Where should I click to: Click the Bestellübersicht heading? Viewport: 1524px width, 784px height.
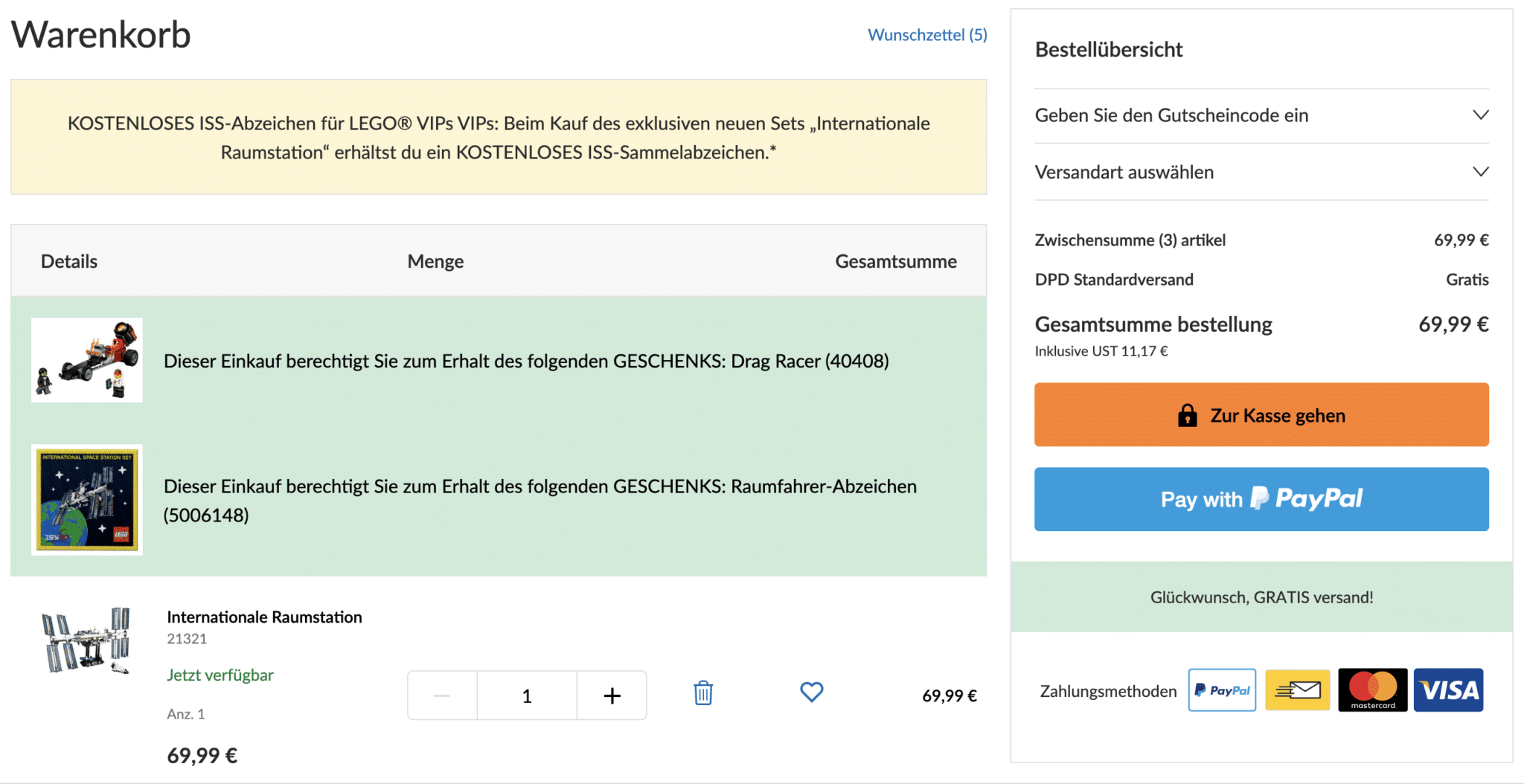coord(1109,50)
